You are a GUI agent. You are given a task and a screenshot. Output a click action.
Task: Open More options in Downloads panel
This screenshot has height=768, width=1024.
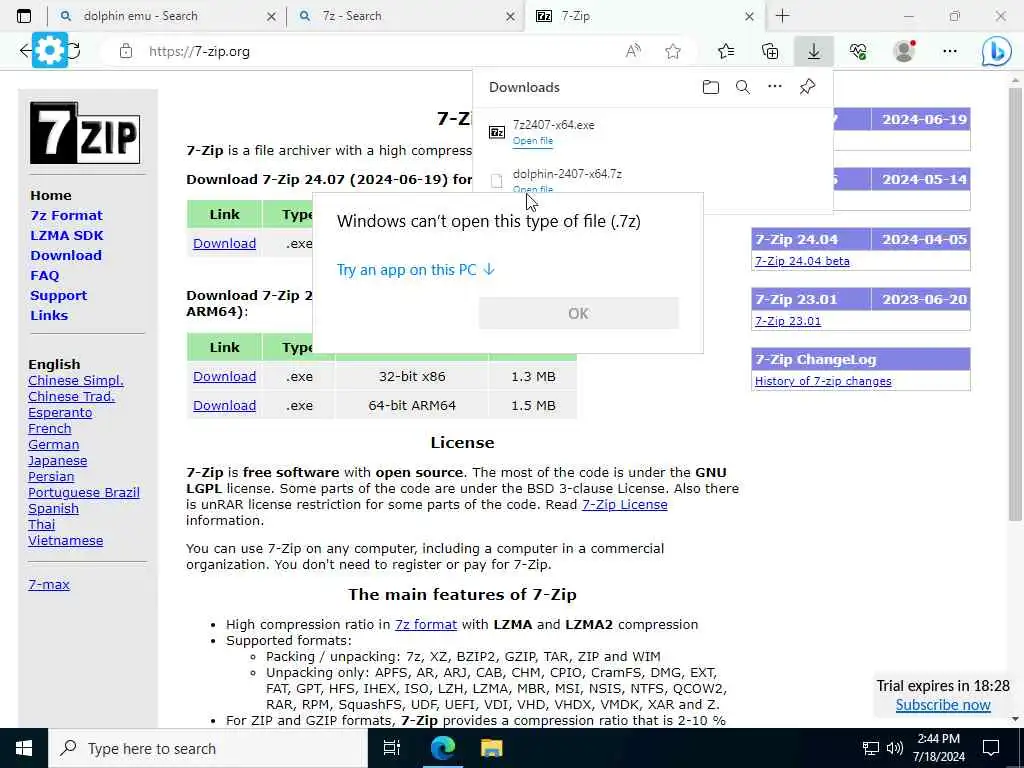tap(775, 86)
